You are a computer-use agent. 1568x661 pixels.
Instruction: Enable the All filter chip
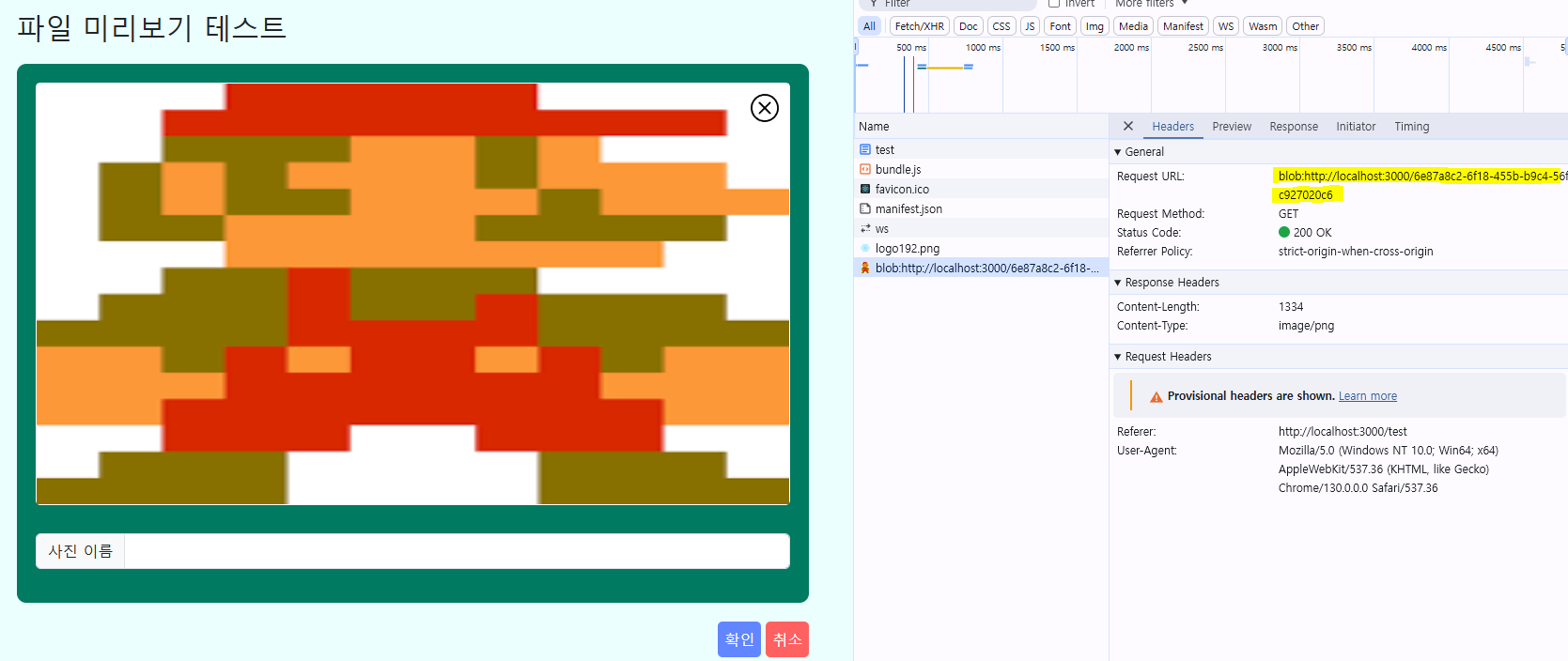click(x=869, y=26)
